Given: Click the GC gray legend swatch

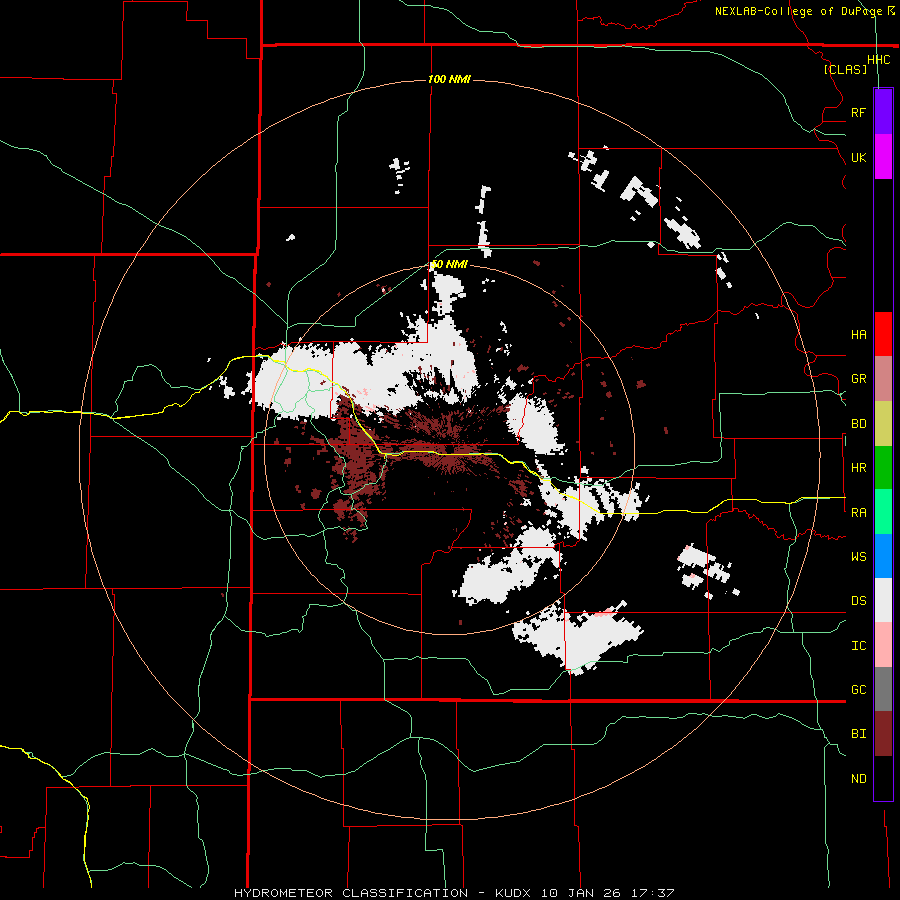Looking at the screenshot, I should 883,689.
